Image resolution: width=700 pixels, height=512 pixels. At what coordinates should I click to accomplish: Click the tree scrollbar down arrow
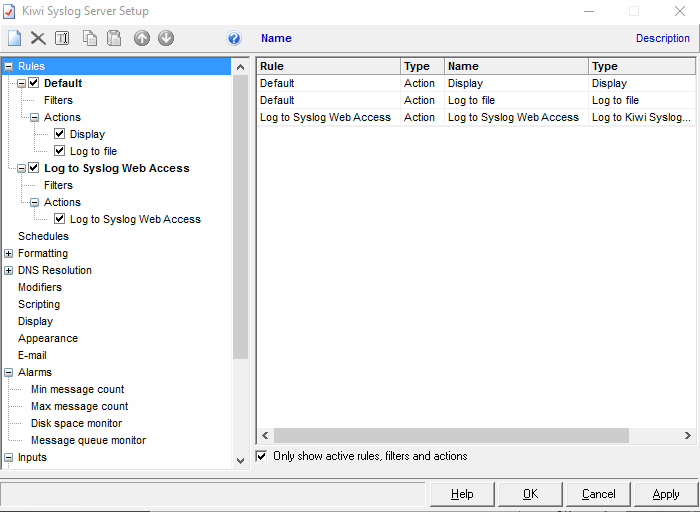240,461
